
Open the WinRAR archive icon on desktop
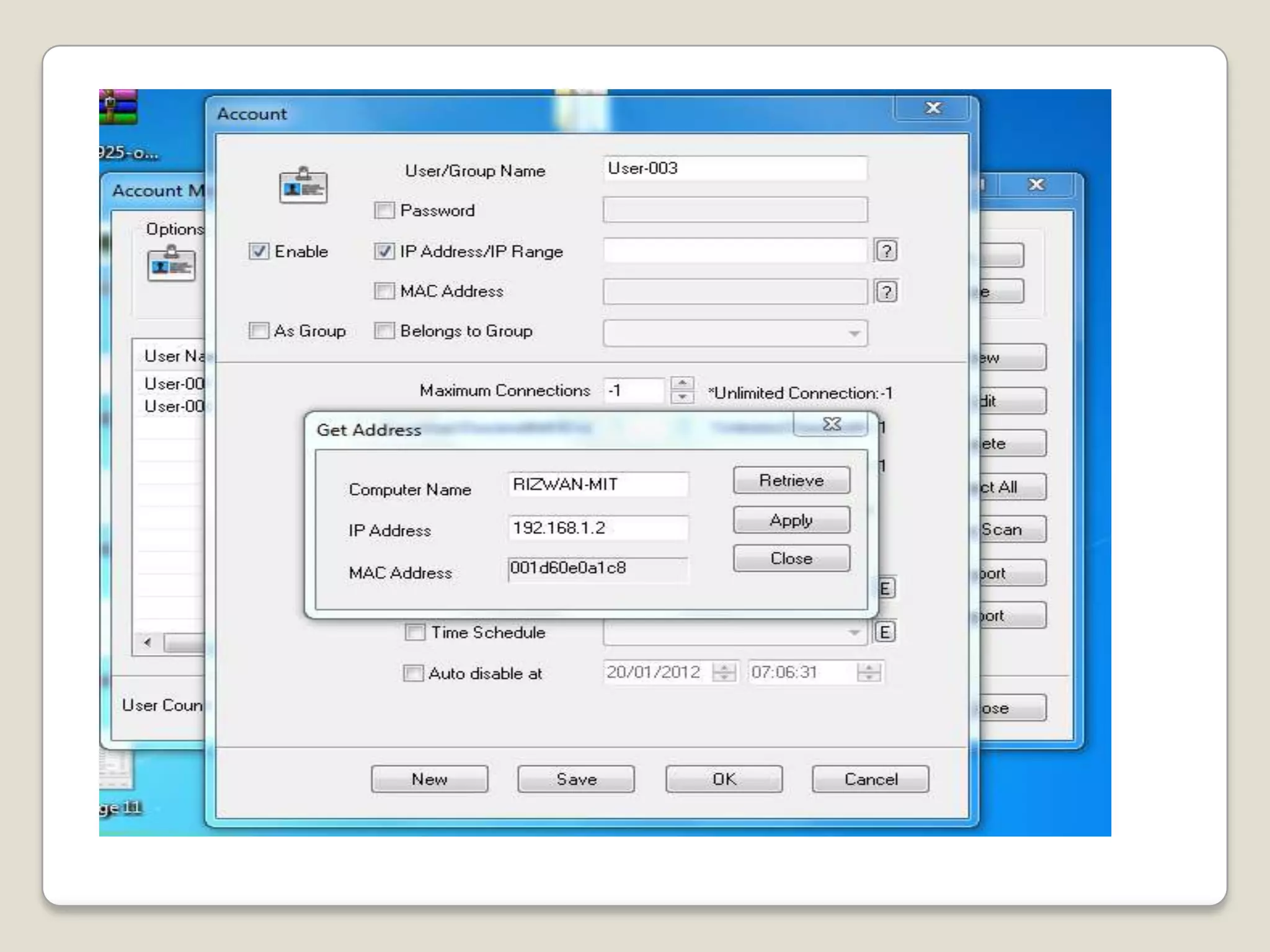(117, 107)
